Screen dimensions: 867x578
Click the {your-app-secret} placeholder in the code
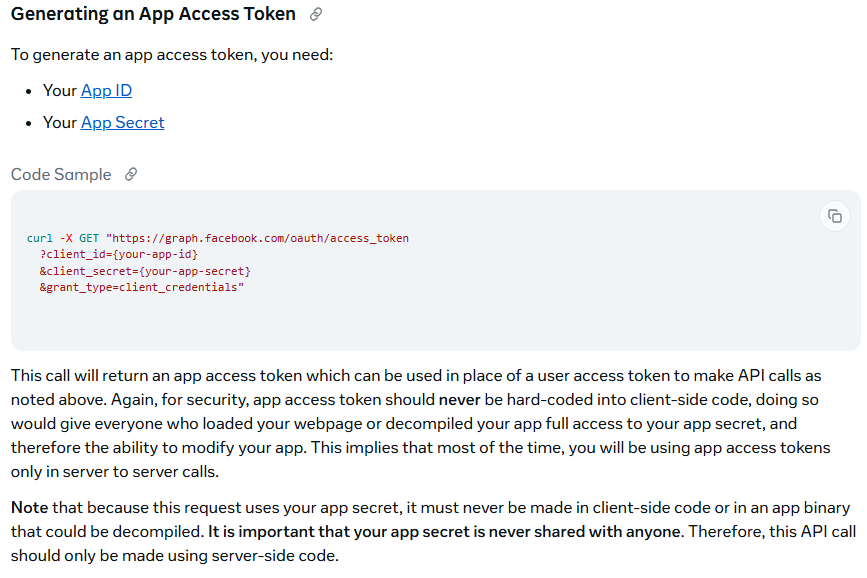click(198, 271)
